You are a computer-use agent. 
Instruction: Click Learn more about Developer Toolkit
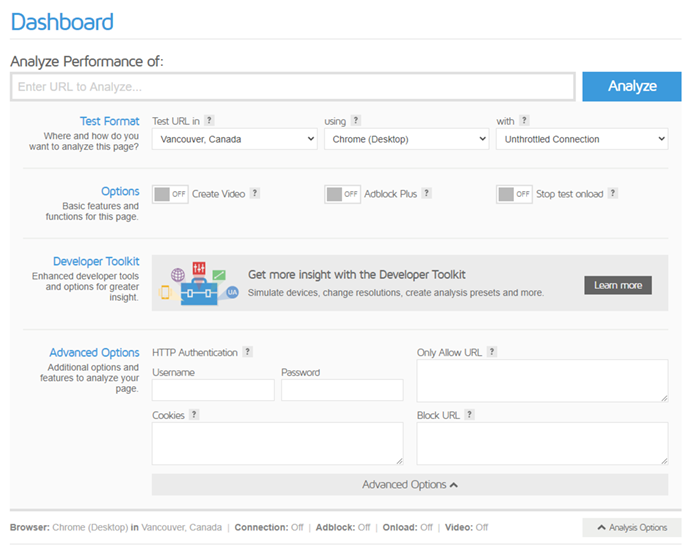(618, 286)
